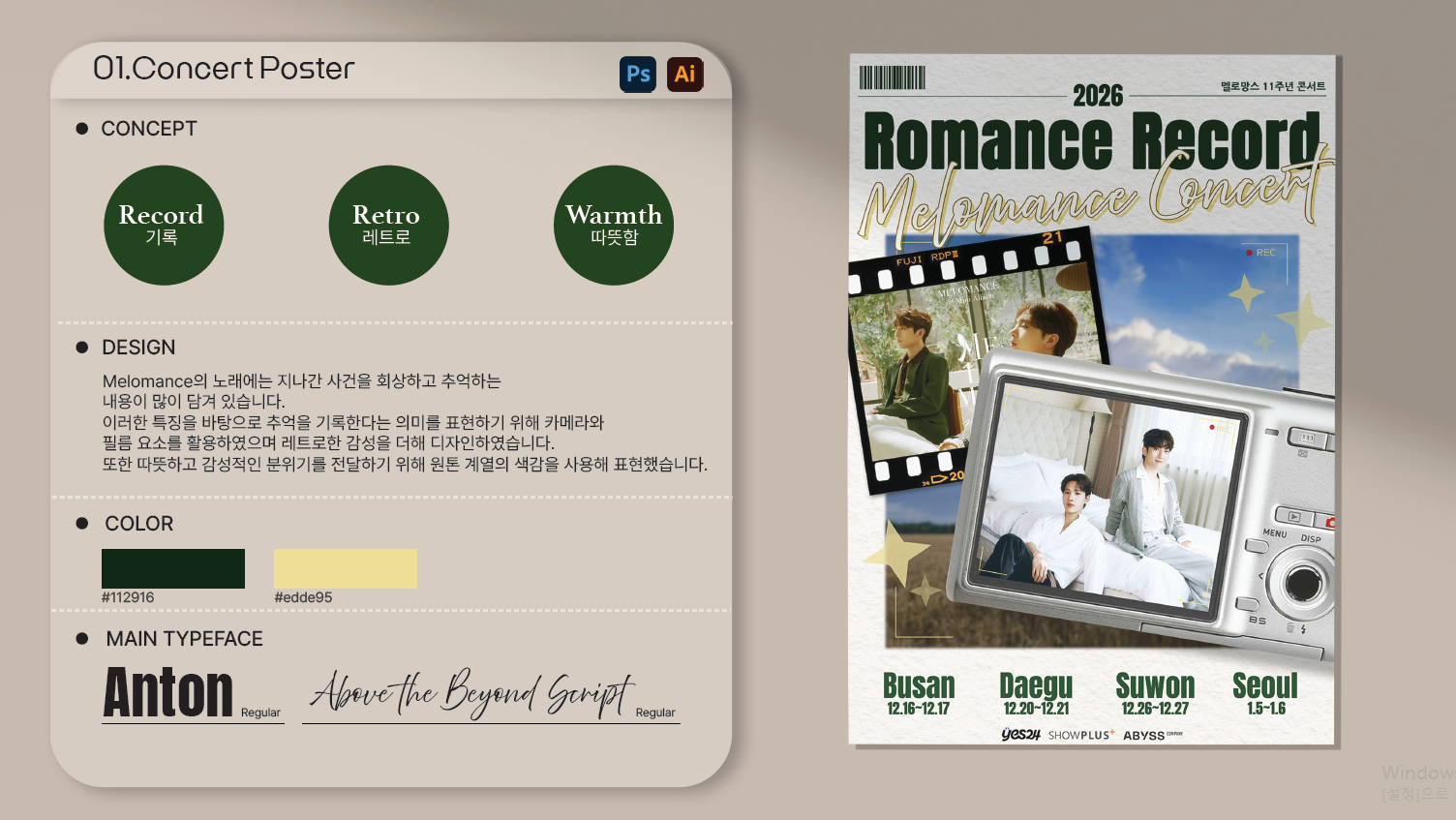
Task: Click the "#edde95" hex code label
Action: pyautogui.click(x=303, y=597)
